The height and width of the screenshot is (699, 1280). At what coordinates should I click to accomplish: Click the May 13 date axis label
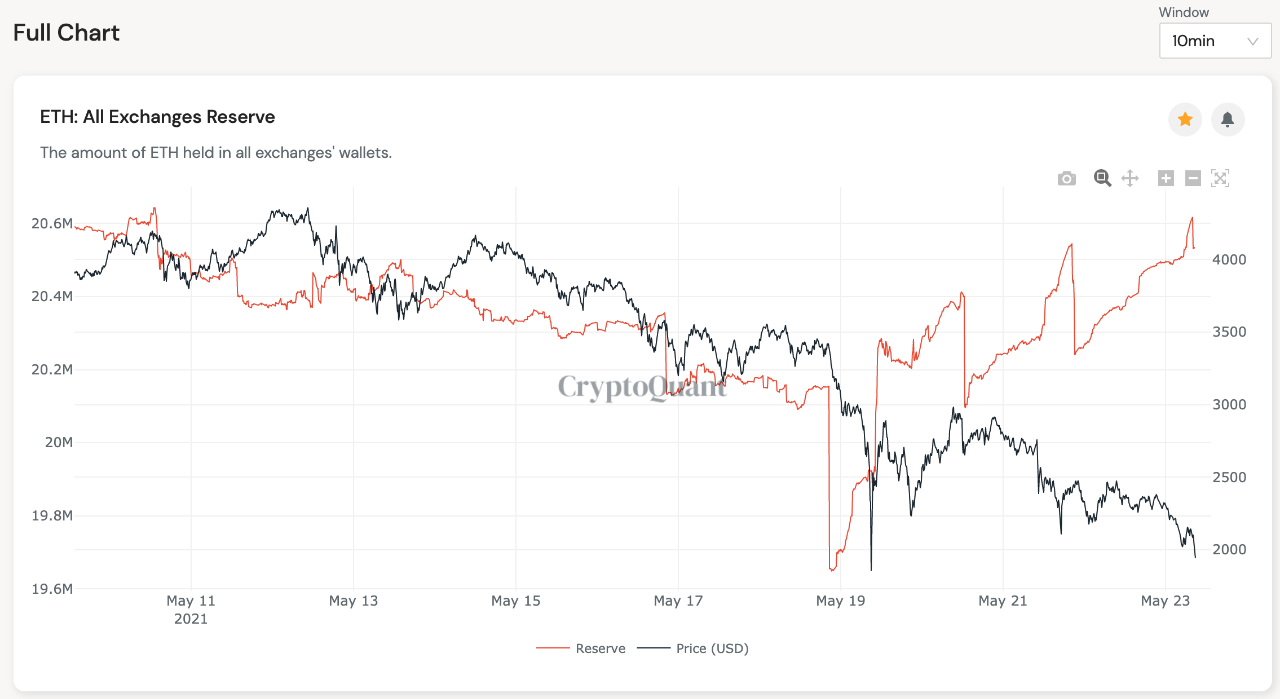(353, 601)
